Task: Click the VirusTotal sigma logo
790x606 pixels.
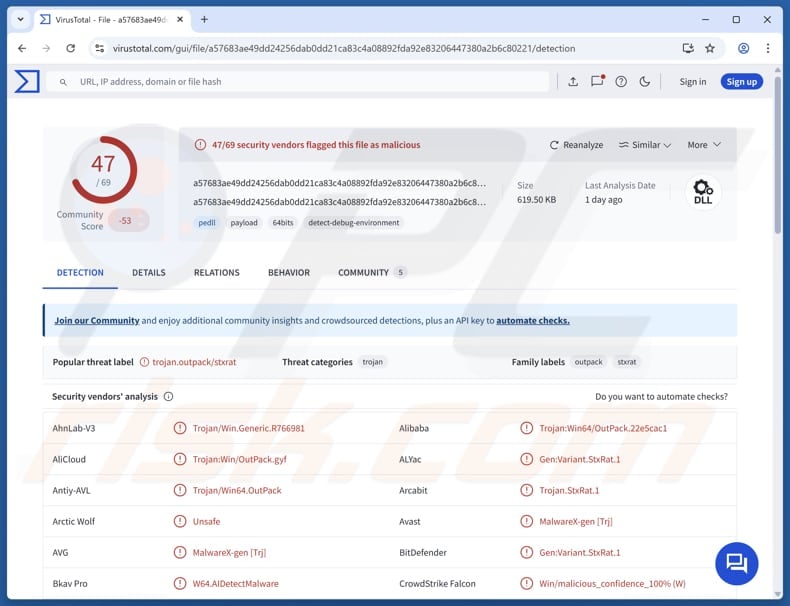Action: click(x=27, y=82)
